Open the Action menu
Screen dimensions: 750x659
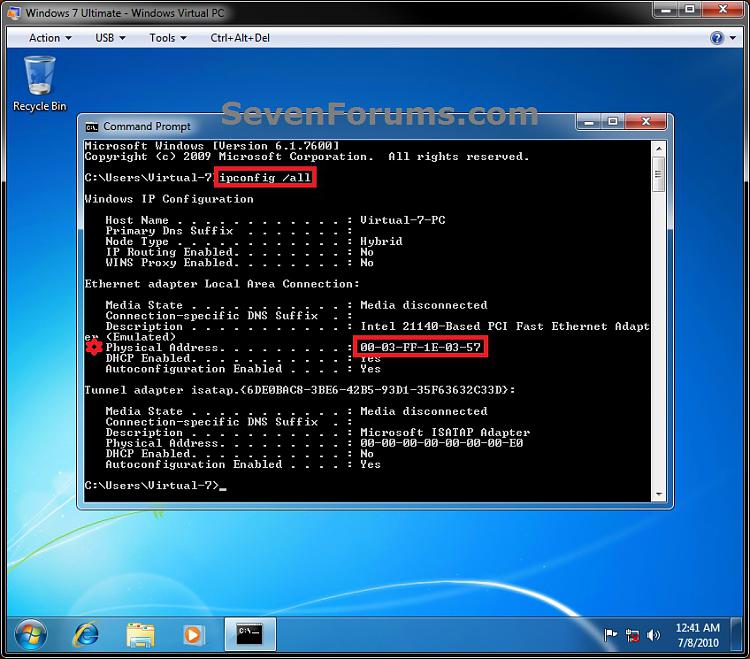pyautogui.click(x=50, y=38)
